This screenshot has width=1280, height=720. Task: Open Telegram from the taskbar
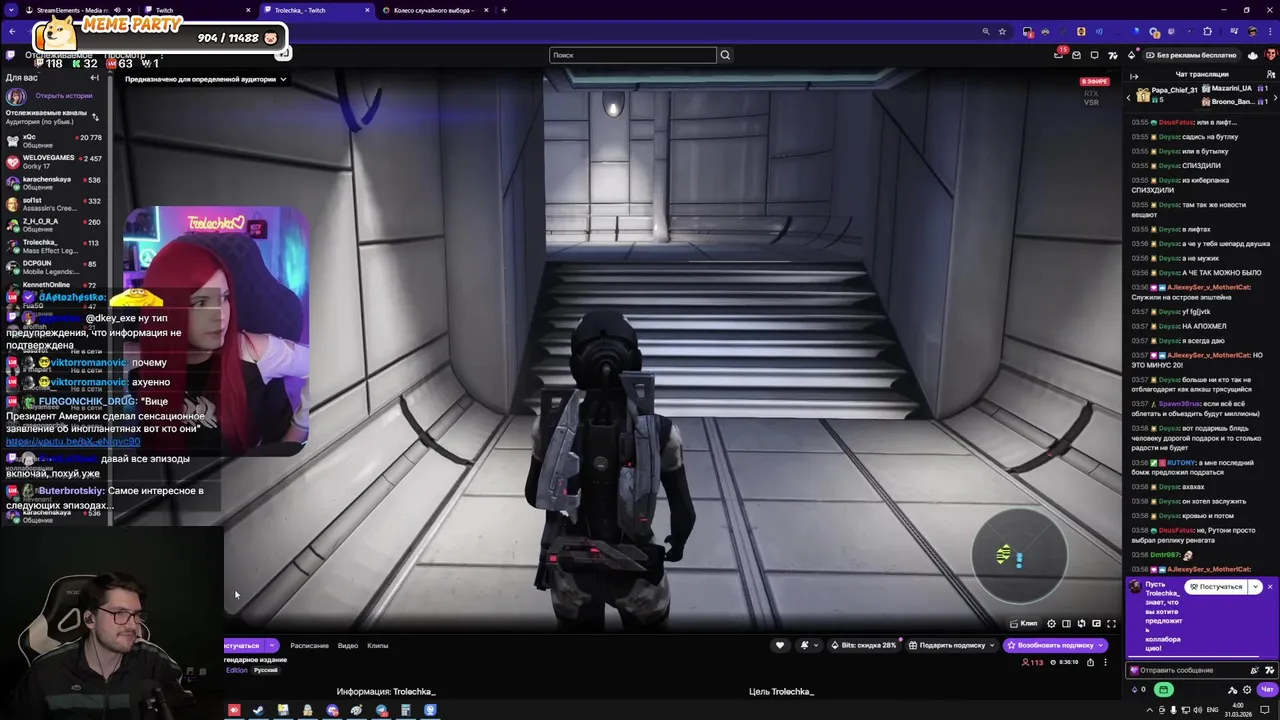(x=382, y=710)
